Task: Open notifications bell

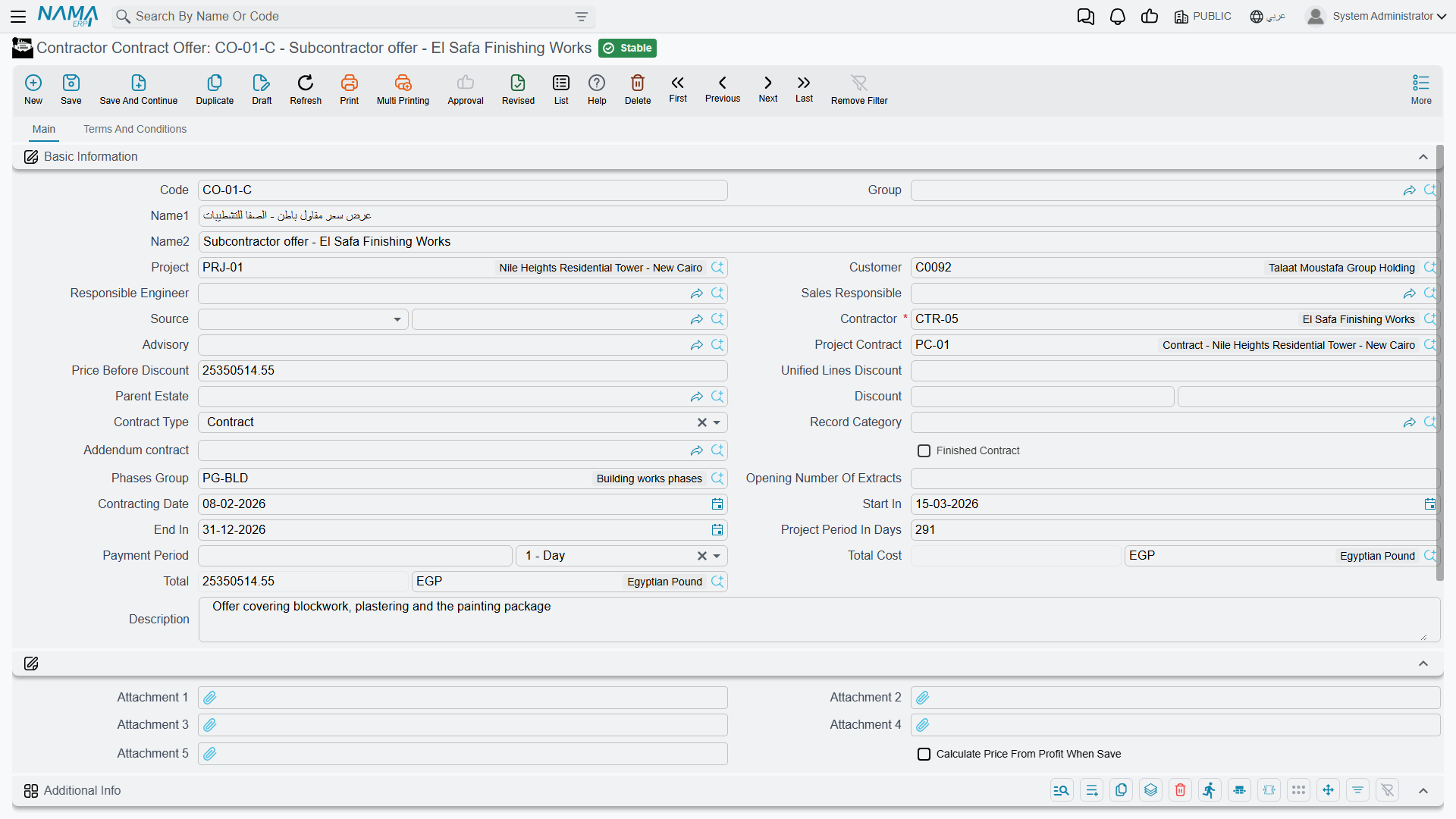Action: tap(1117, 17)
